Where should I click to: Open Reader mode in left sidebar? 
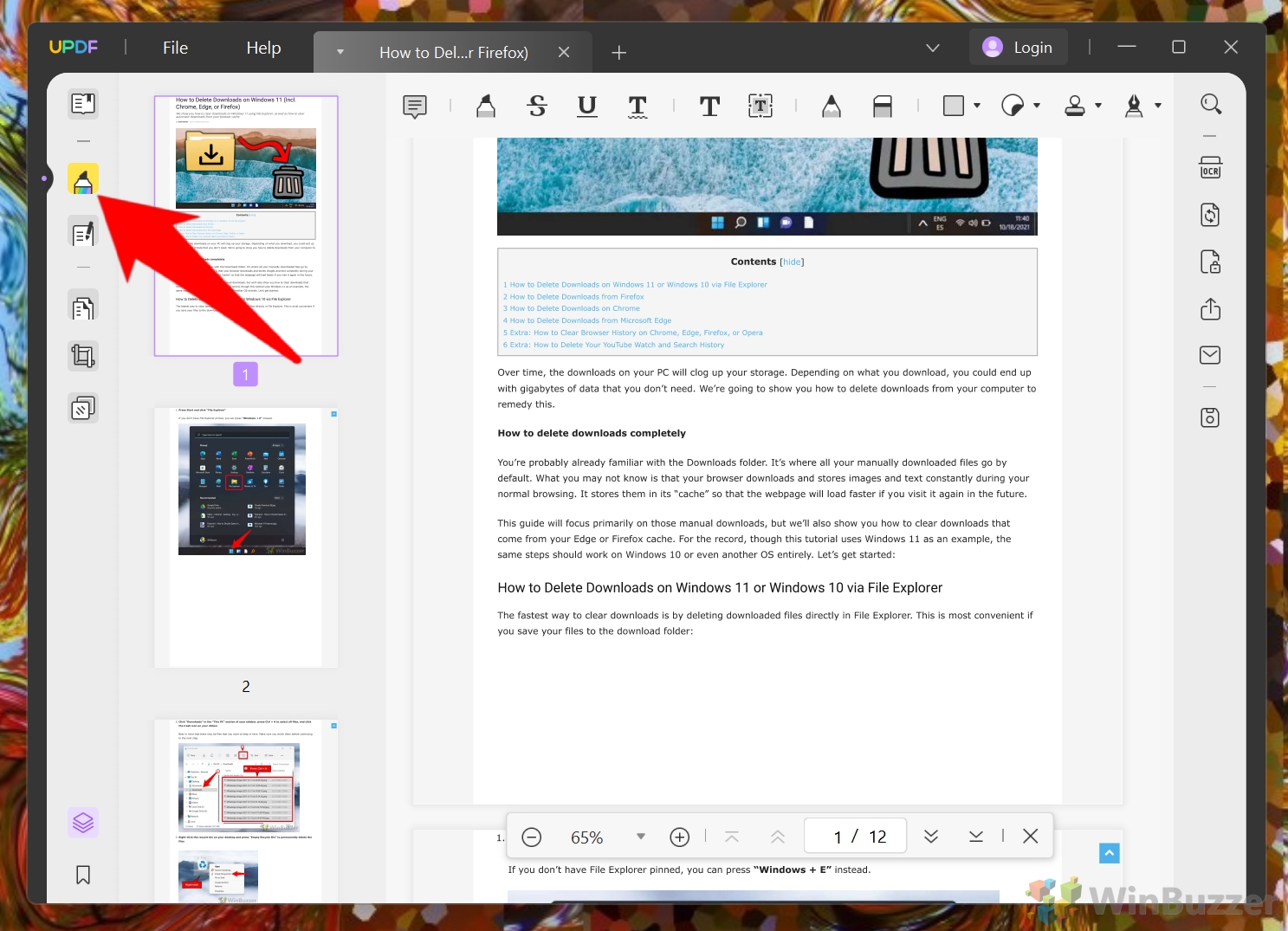pyautogui.click(x=83, y=104)
